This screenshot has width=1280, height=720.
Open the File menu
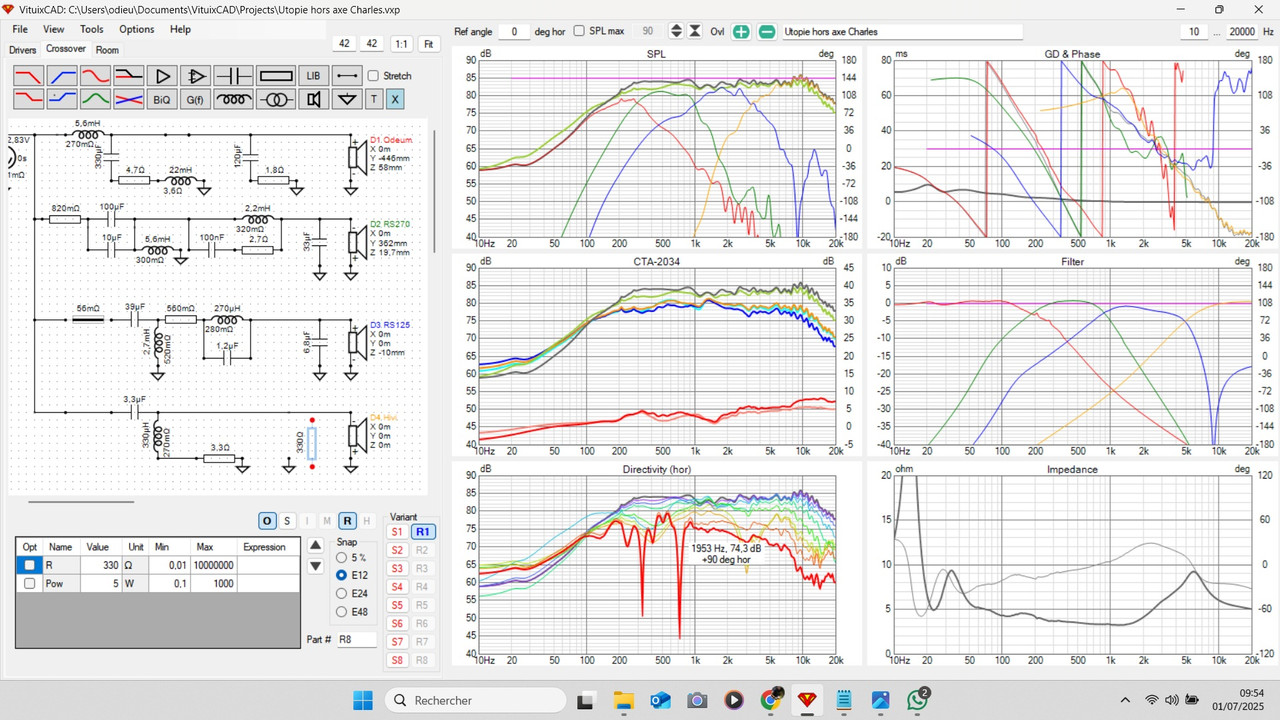tap(20, 29)
